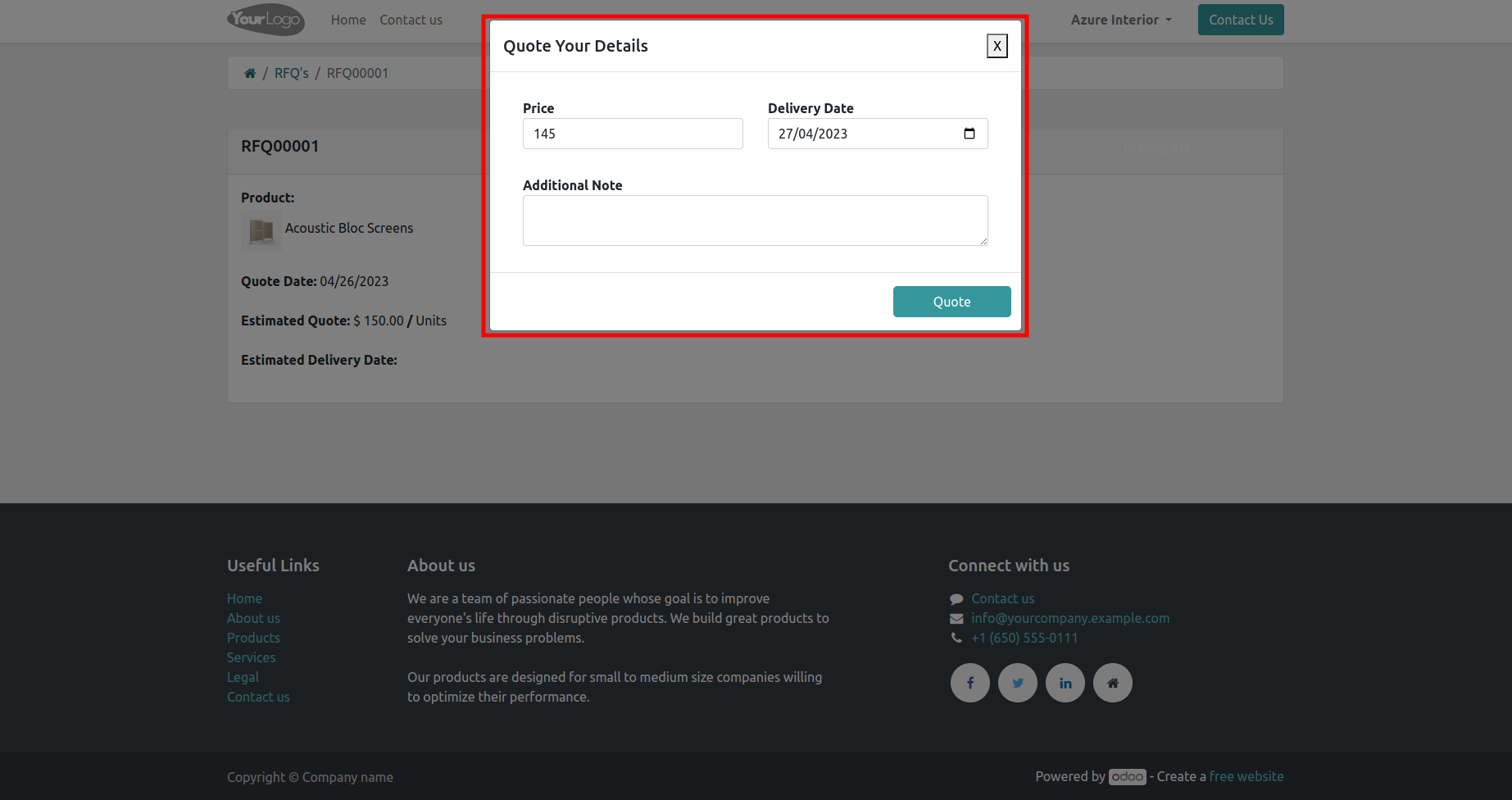
Task: Click the Twitter social icon
Action: coord(1018,683)
